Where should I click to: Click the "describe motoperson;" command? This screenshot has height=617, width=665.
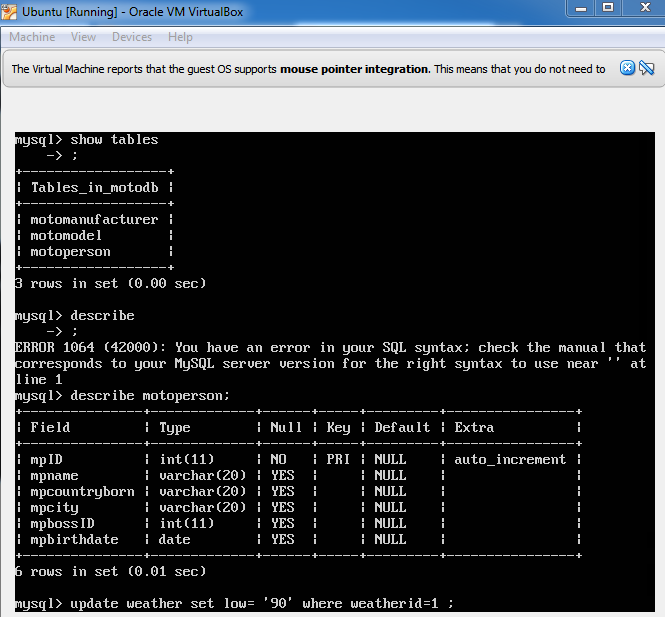[150, 396]
